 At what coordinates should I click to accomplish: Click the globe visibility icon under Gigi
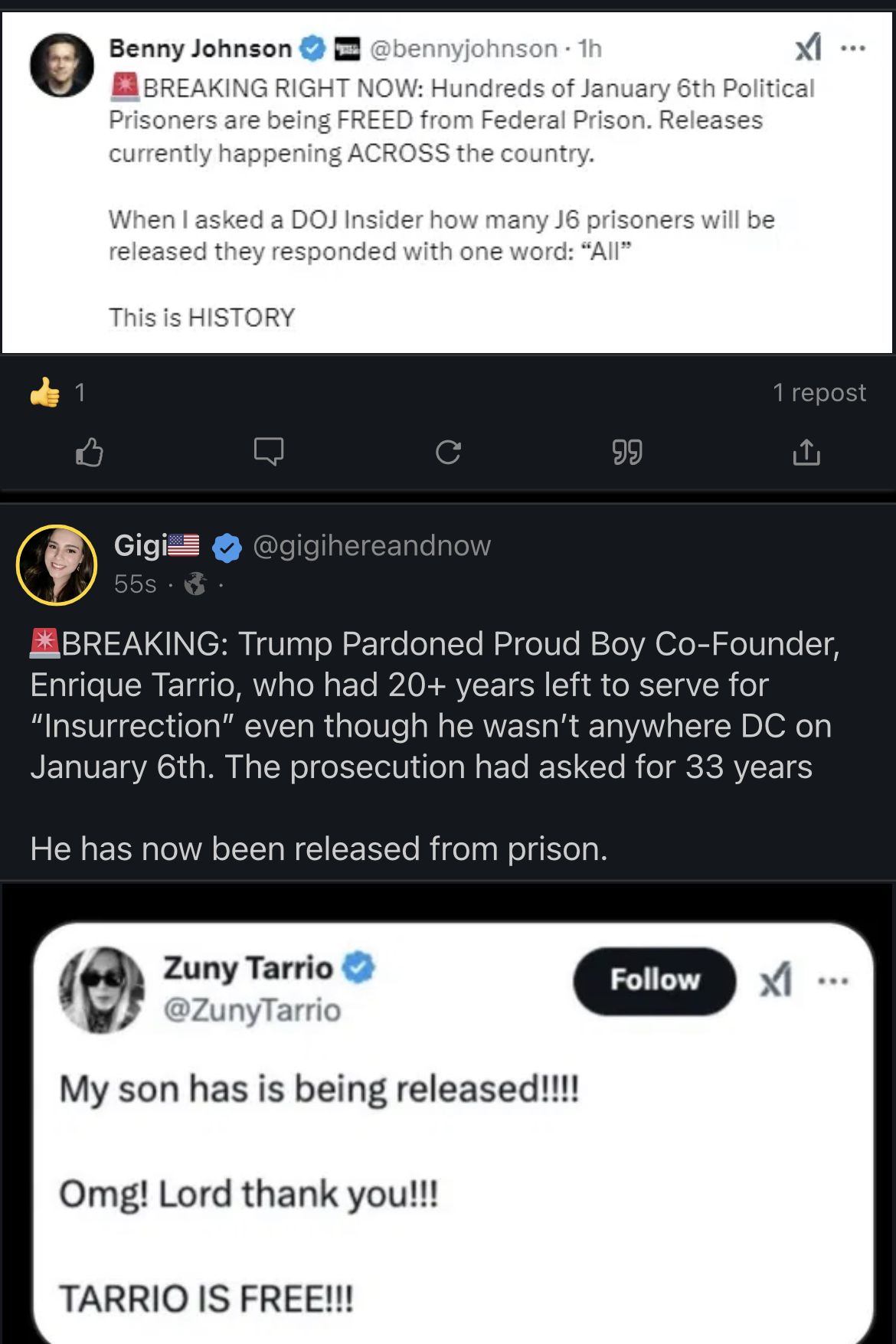[x=195, y=584]
